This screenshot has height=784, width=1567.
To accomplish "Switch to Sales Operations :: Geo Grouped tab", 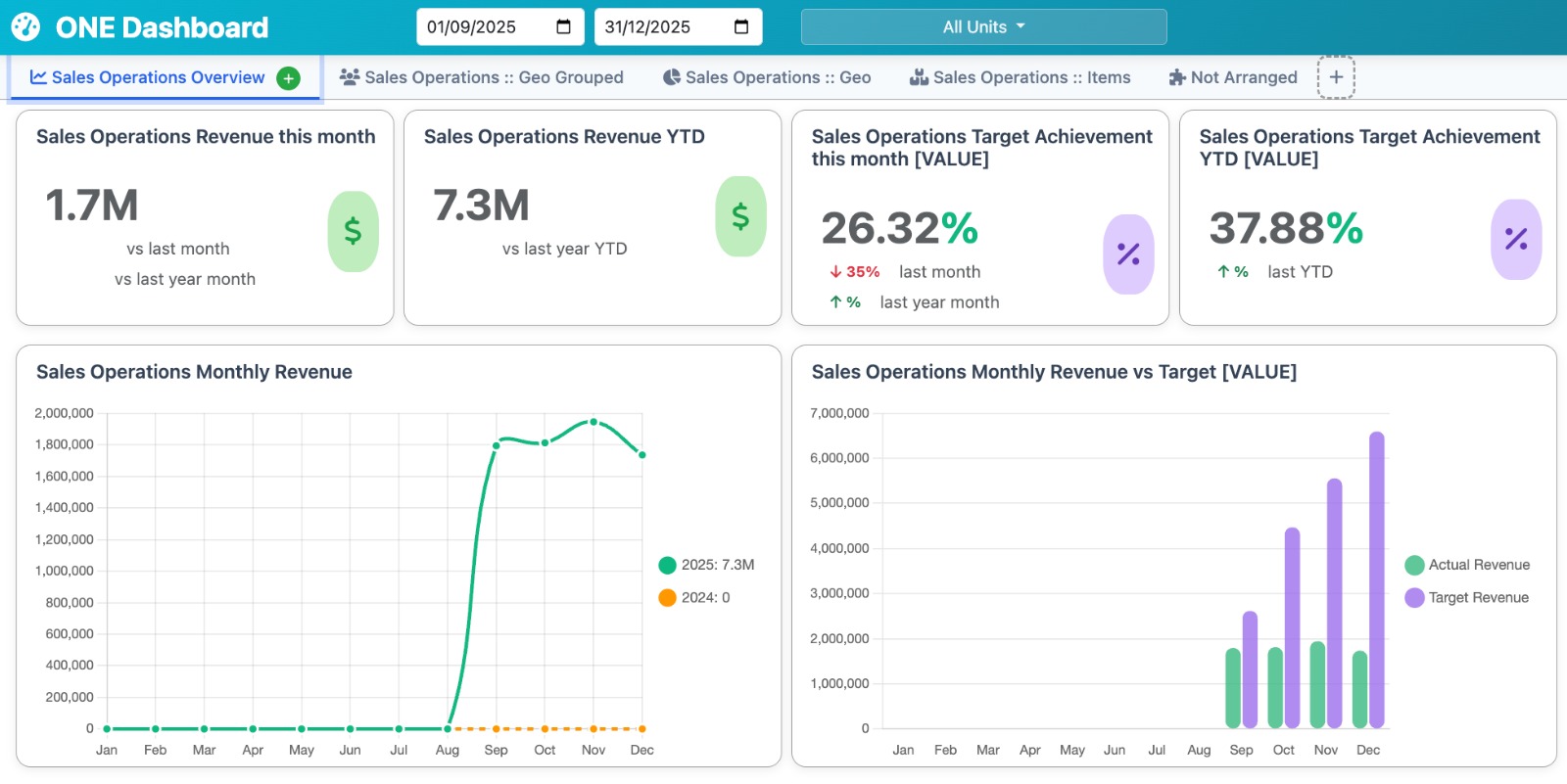I will pyautogui.click(x=481, y=77).
